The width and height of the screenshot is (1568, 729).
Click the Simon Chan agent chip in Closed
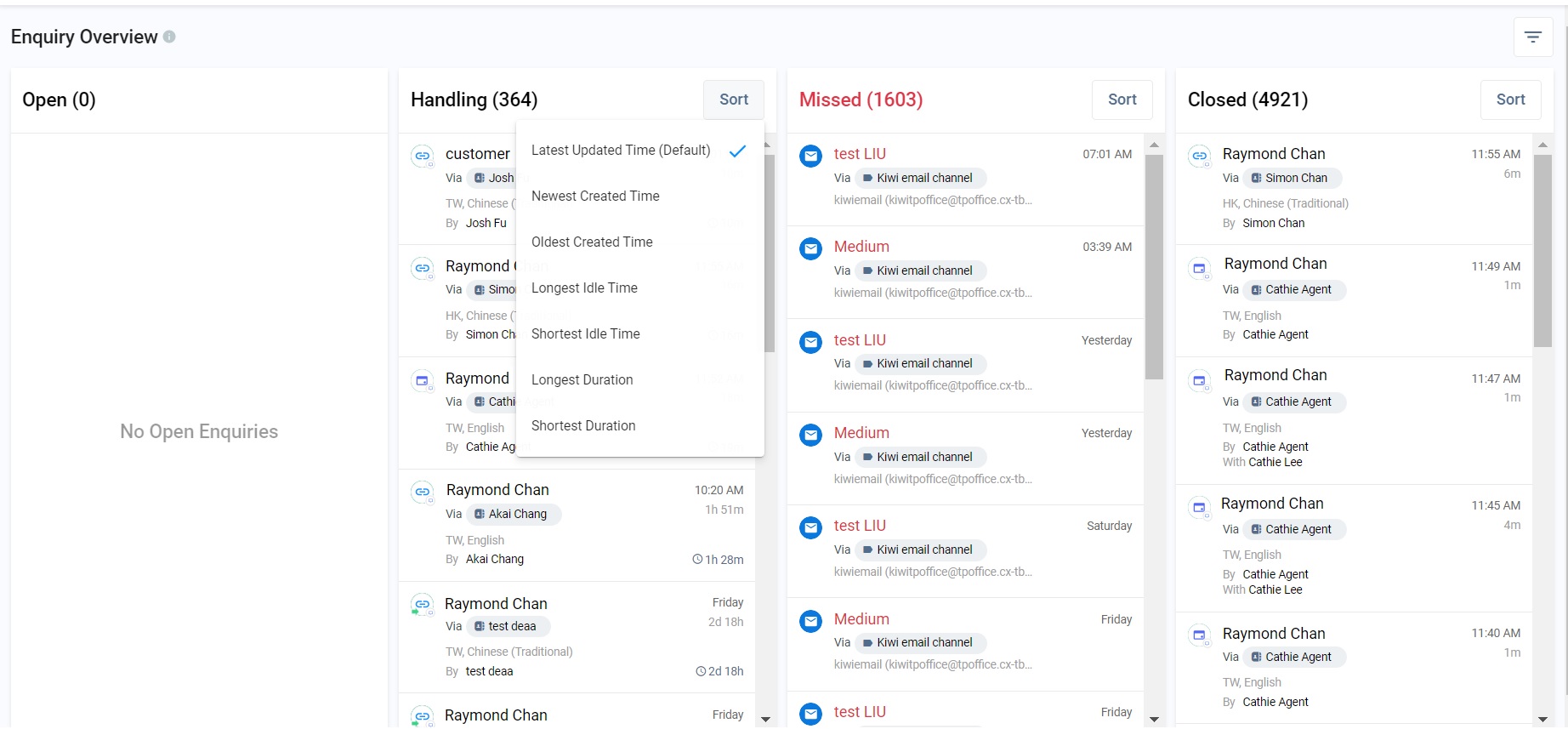(x=1292, y=178)
